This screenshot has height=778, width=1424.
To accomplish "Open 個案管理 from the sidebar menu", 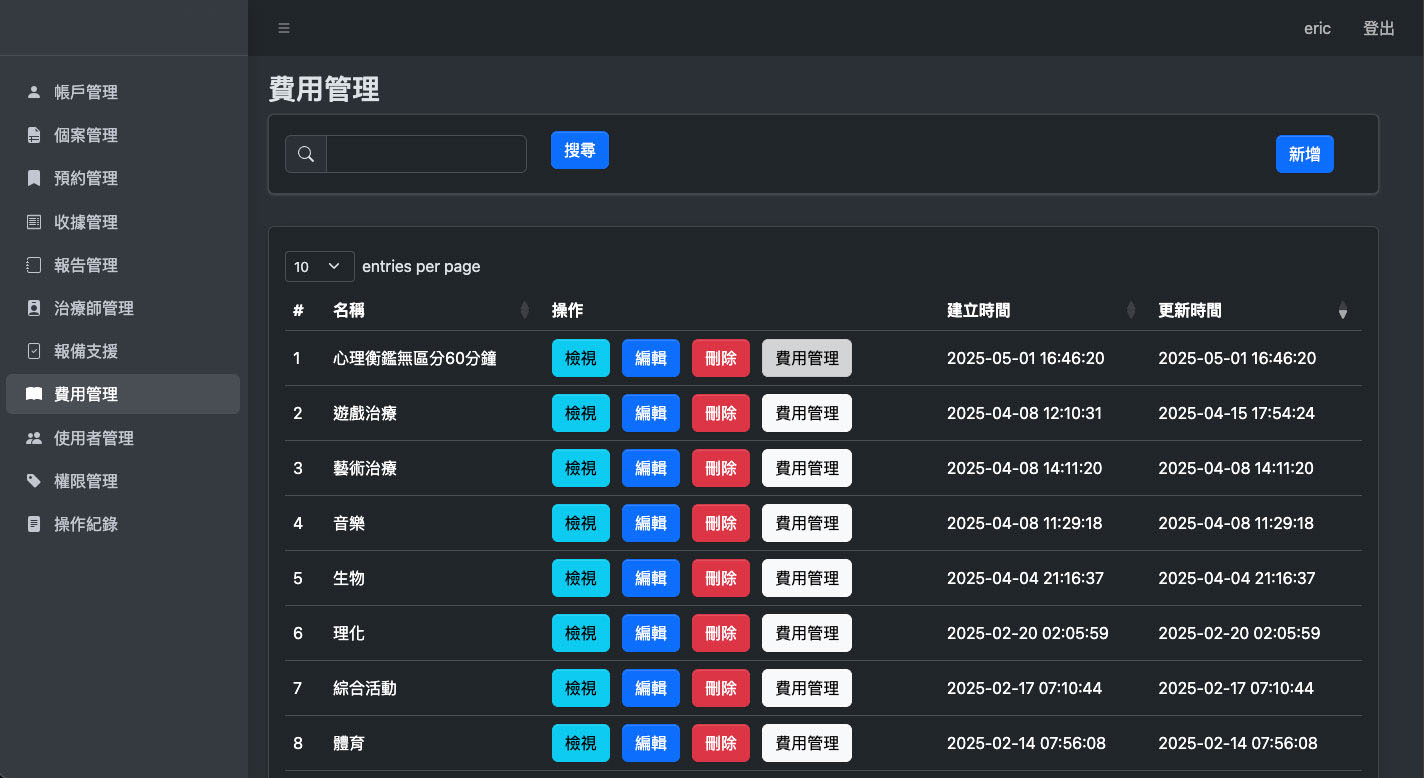I will click(x=85, y=135).
